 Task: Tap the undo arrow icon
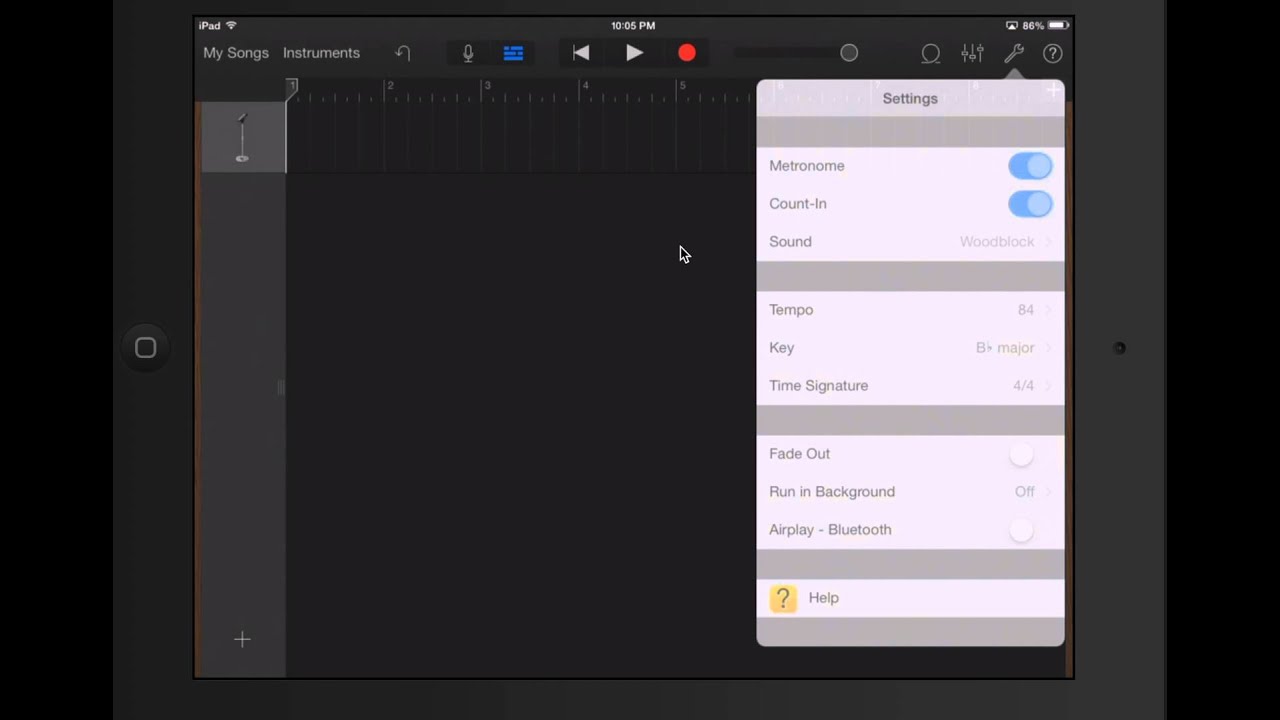(x=403, y=53)
